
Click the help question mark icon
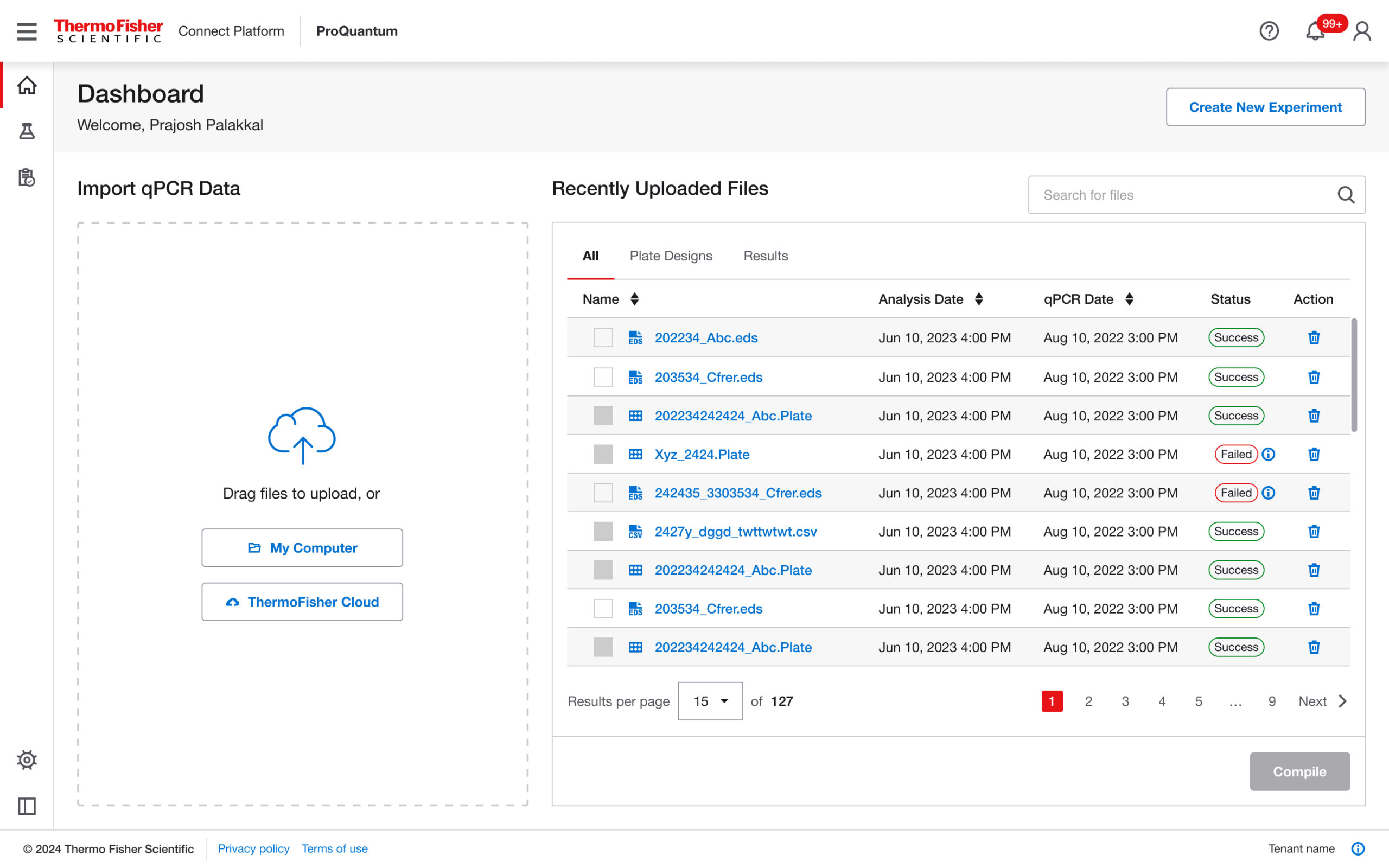click(x=1269, y=31)
